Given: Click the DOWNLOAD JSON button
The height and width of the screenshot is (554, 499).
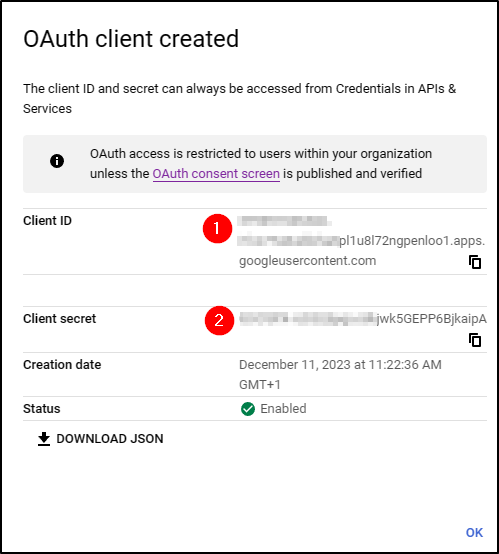Looking at the screenshot, I should click(x=101, y=438).
